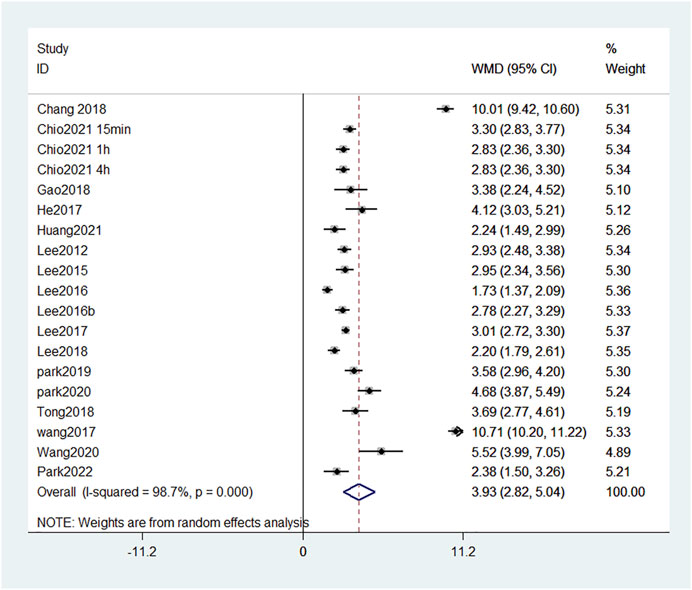Screen dimensions: 692x590
Task: Click the 'wang2017' study label
Action: tap(66, 432)
